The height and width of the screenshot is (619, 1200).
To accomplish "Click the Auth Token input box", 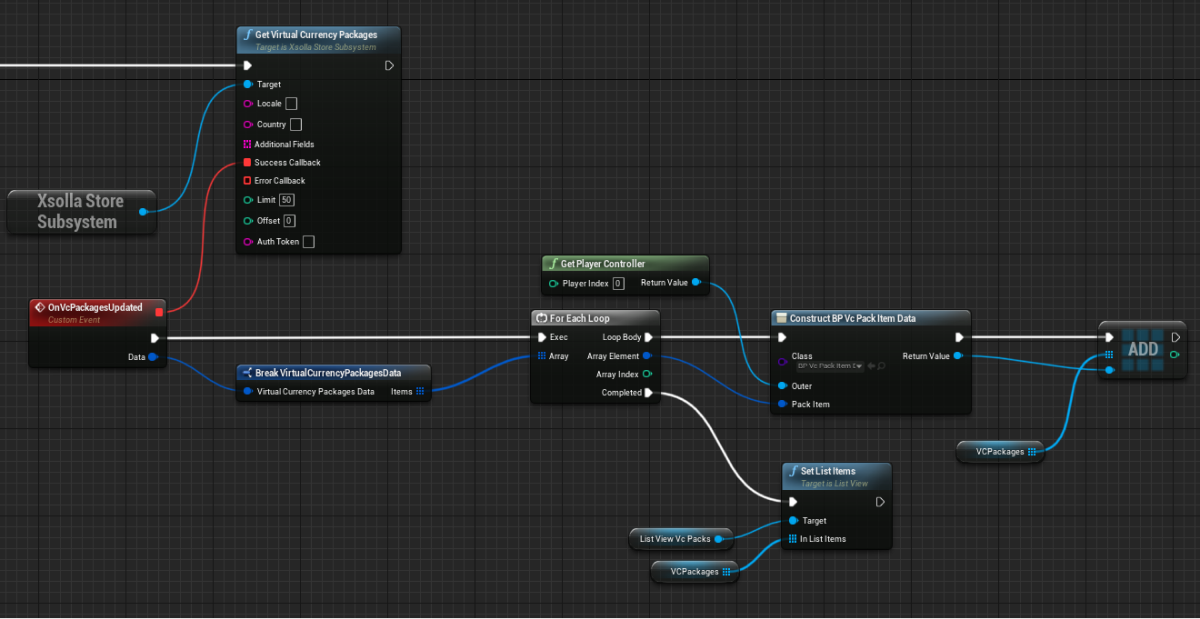I will [x=308, y=241].
